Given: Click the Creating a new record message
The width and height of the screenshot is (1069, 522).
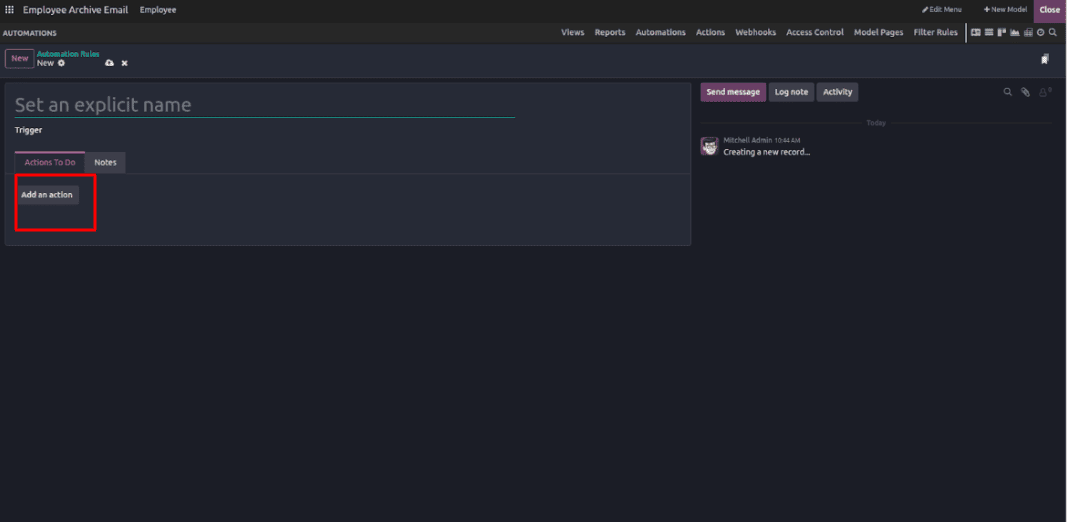Looking at the screenshot, I should 766,152.
